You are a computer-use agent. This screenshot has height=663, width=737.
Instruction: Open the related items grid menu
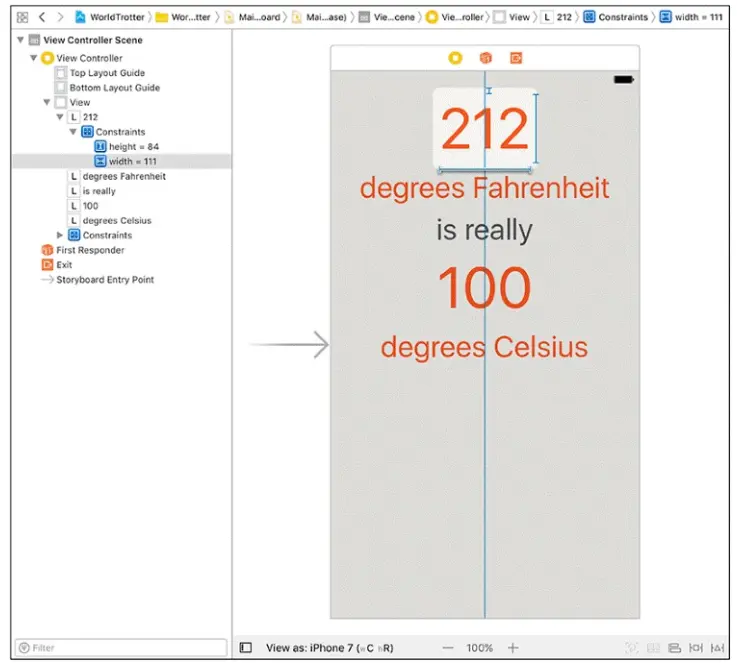click(22, 17)
